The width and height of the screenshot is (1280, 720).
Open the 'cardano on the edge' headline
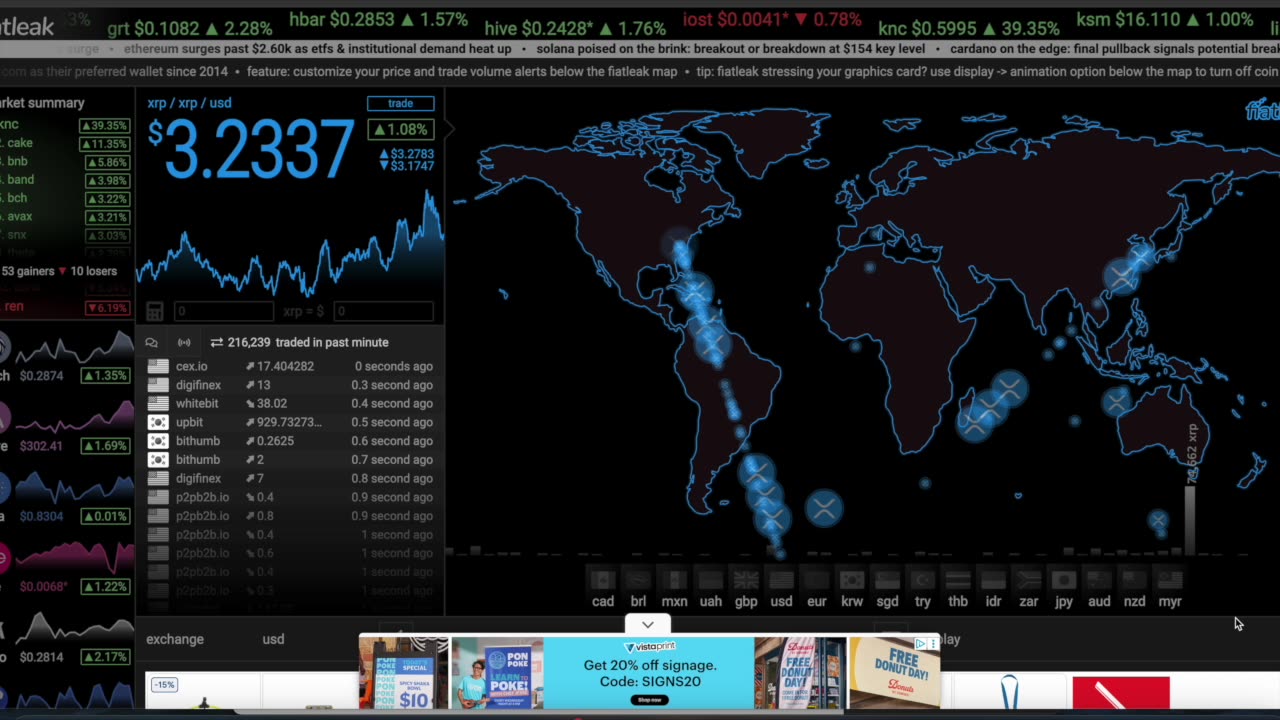click(1115, 48)
